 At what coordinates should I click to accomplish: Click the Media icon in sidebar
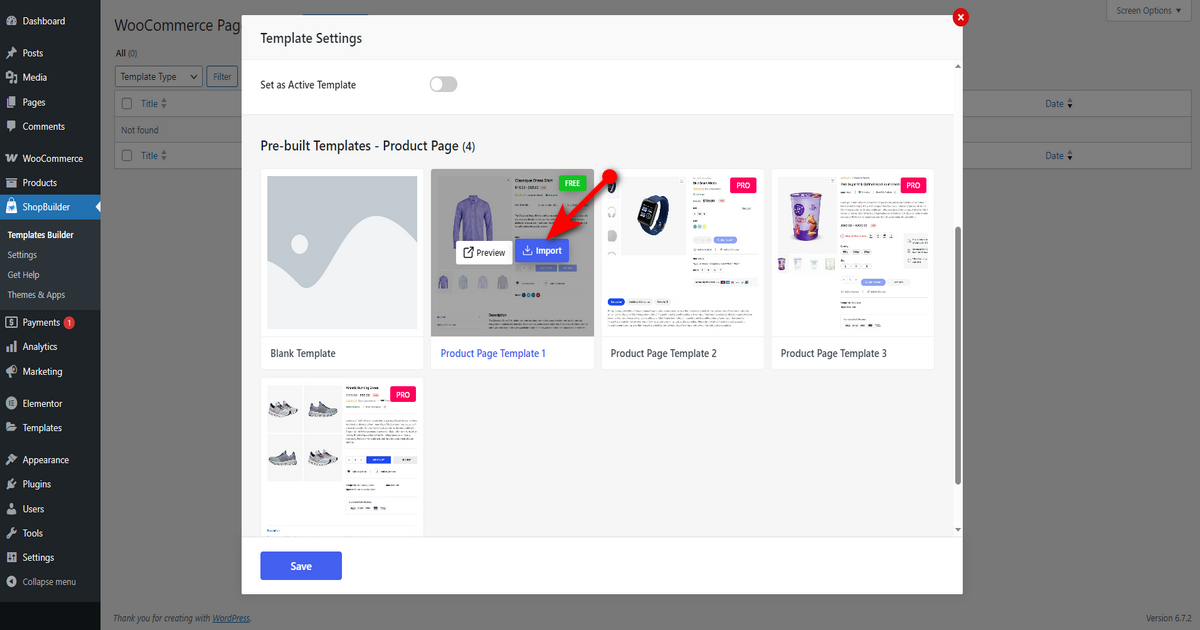point(11,77)
